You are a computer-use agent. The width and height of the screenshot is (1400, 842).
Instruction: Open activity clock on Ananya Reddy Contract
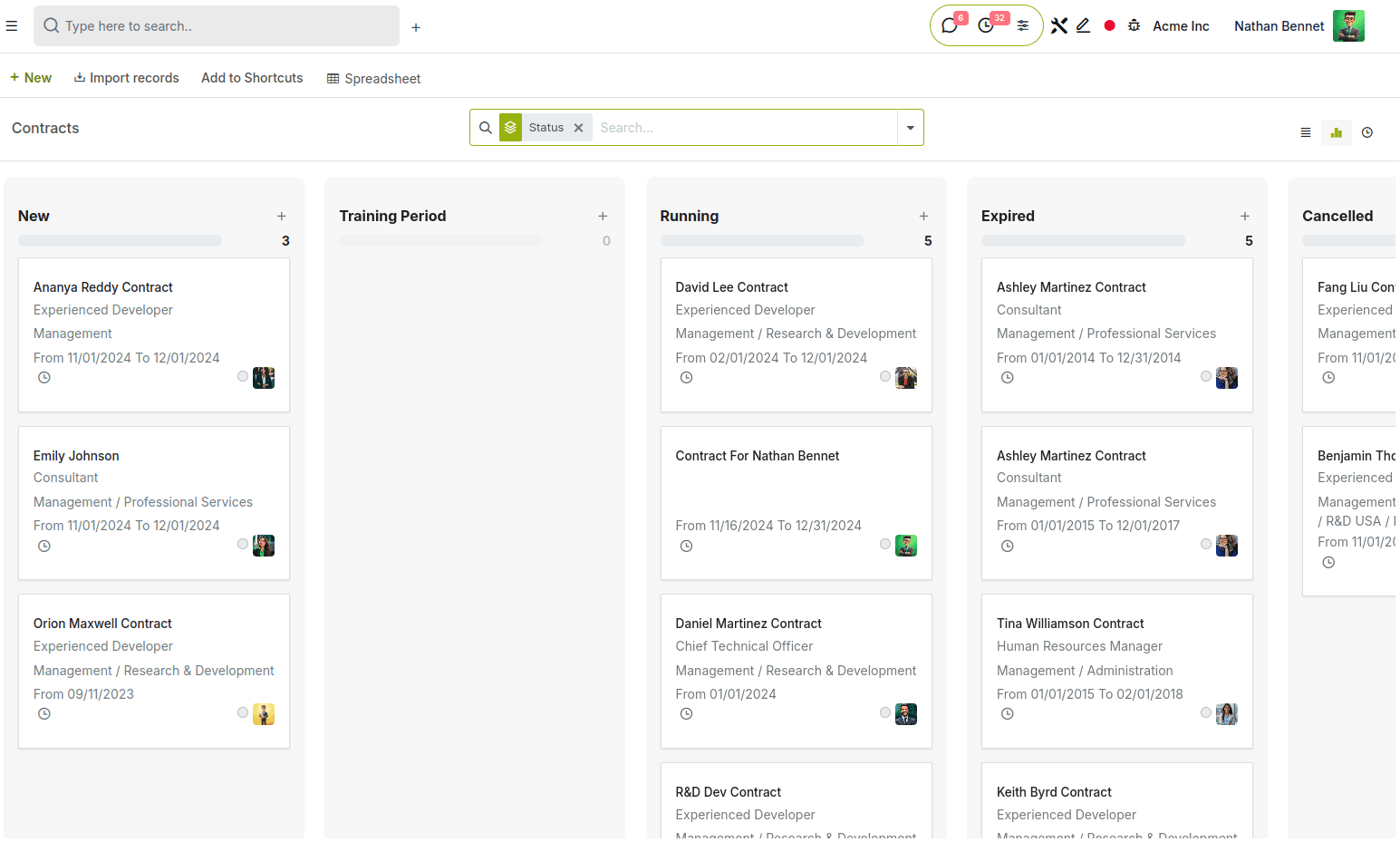coord(44,378)
